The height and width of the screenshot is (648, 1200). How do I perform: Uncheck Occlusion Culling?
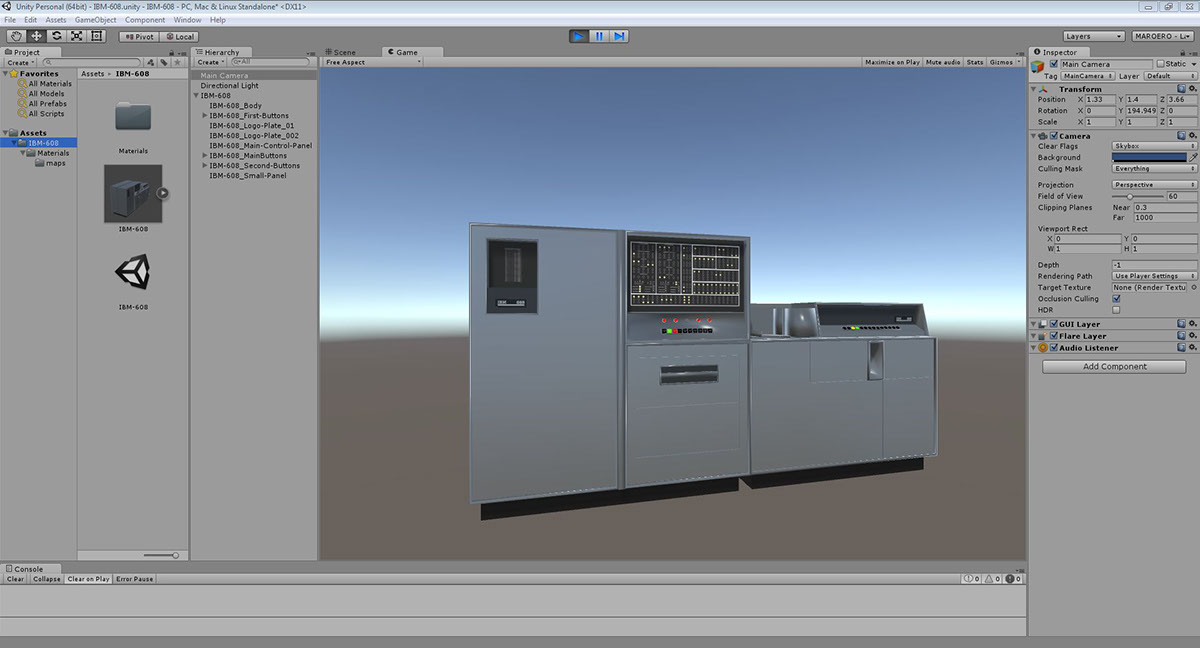coord(1116,299)
